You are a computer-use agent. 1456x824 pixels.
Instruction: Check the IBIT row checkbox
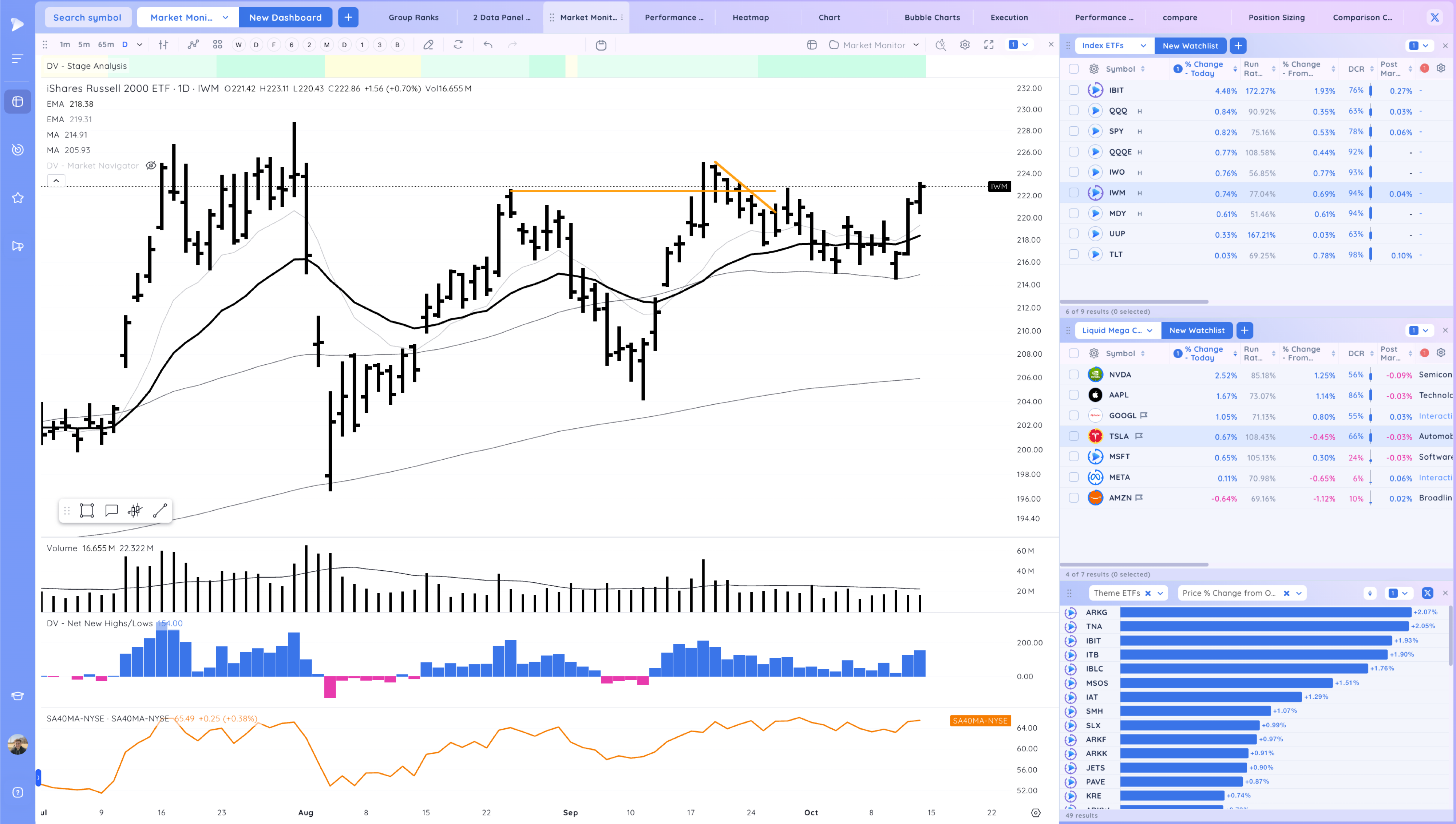coord(1073,90)
